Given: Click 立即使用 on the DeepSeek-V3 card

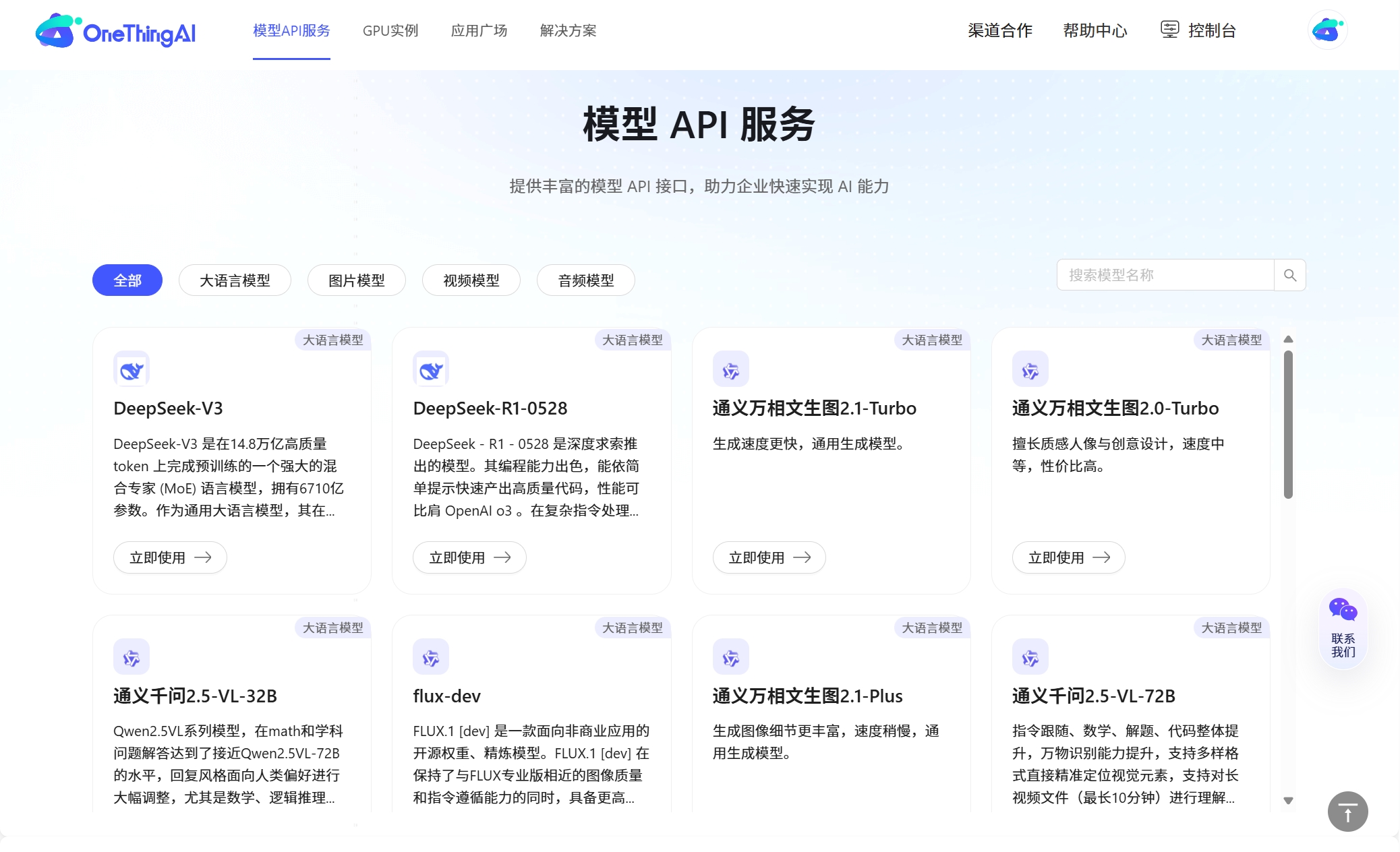Looking at the screenshot, I should pyautogui.click(x=169, y=557).
